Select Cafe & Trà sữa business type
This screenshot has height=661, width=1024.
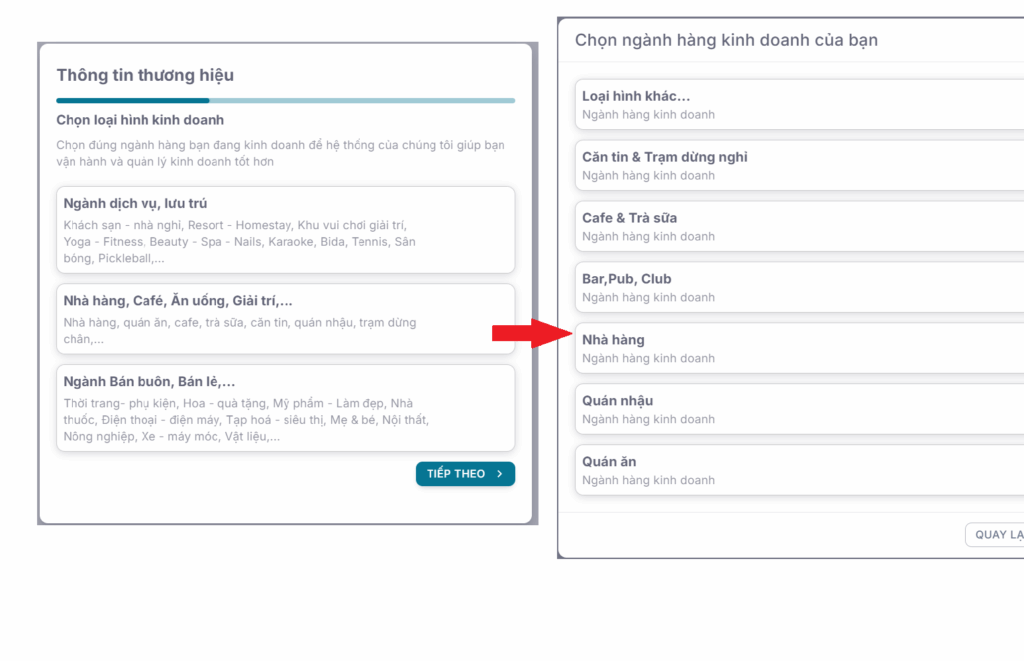click(x=799, y=226)
